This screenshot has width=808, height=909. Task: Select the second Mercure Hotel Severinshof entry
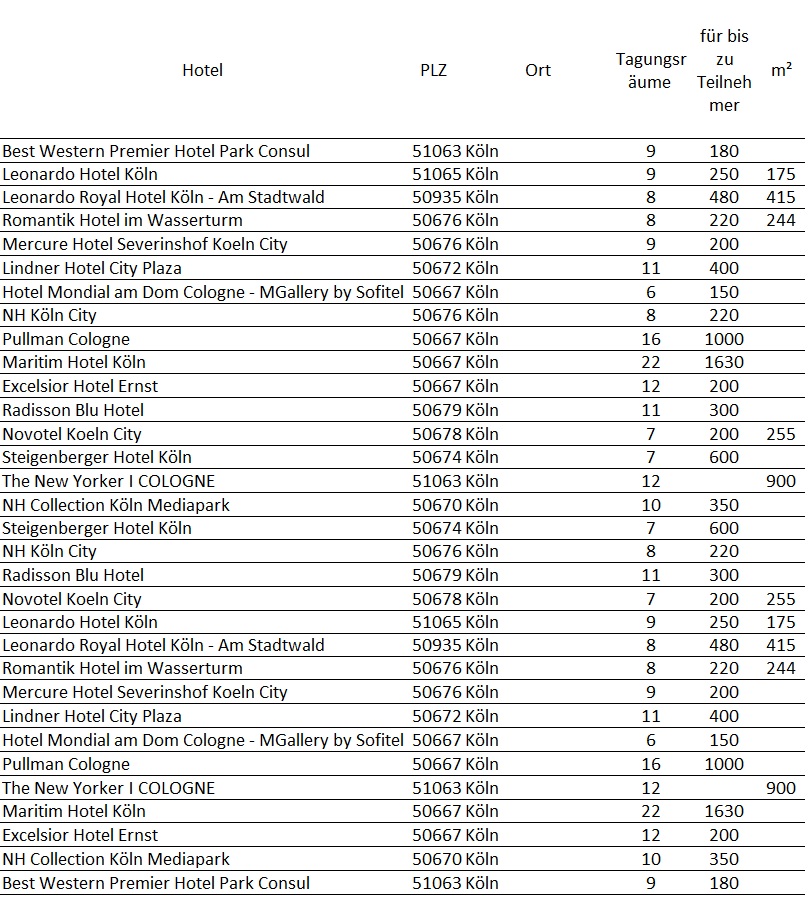(145, 692)
